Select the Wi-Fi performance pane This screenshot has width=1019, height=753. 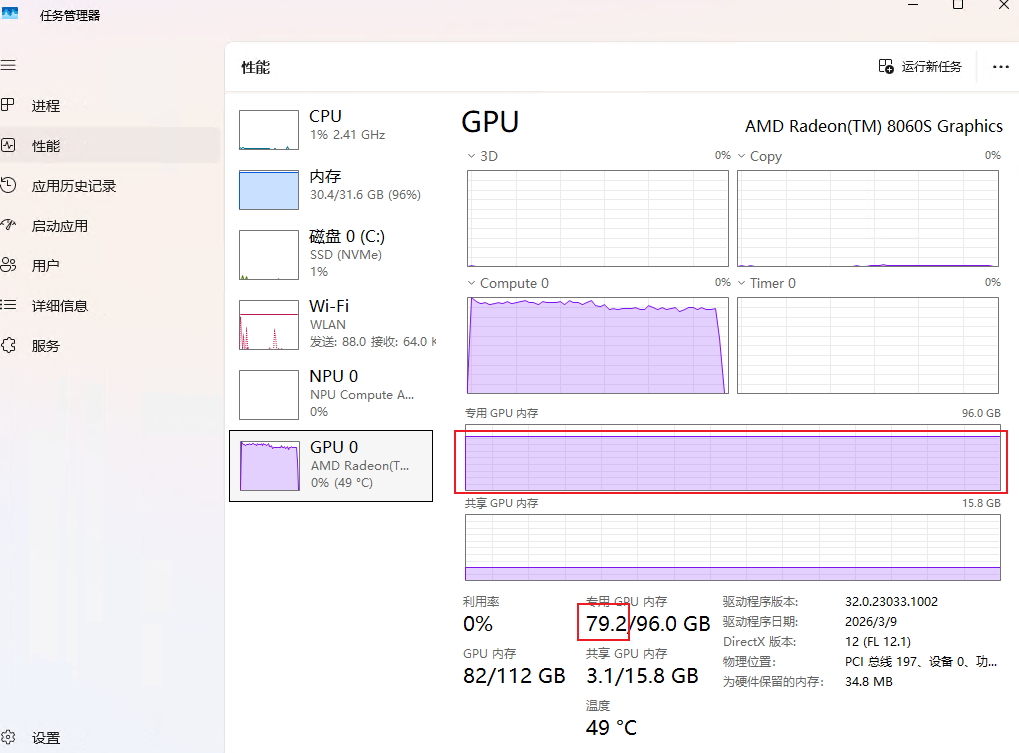coord(331,325)
